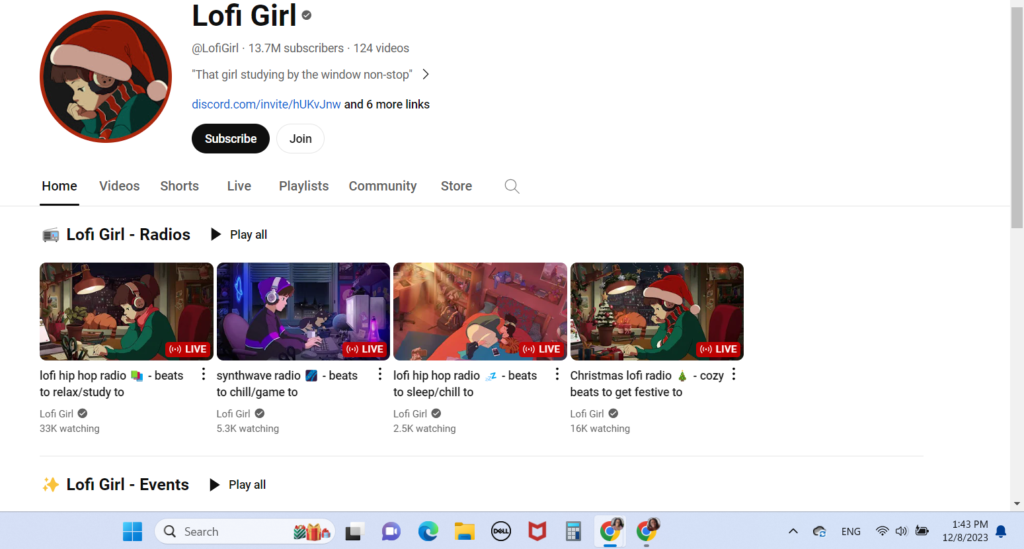
Task: Click the taskbar Search box
Action: pyautogui.click(x=245, y=531)
